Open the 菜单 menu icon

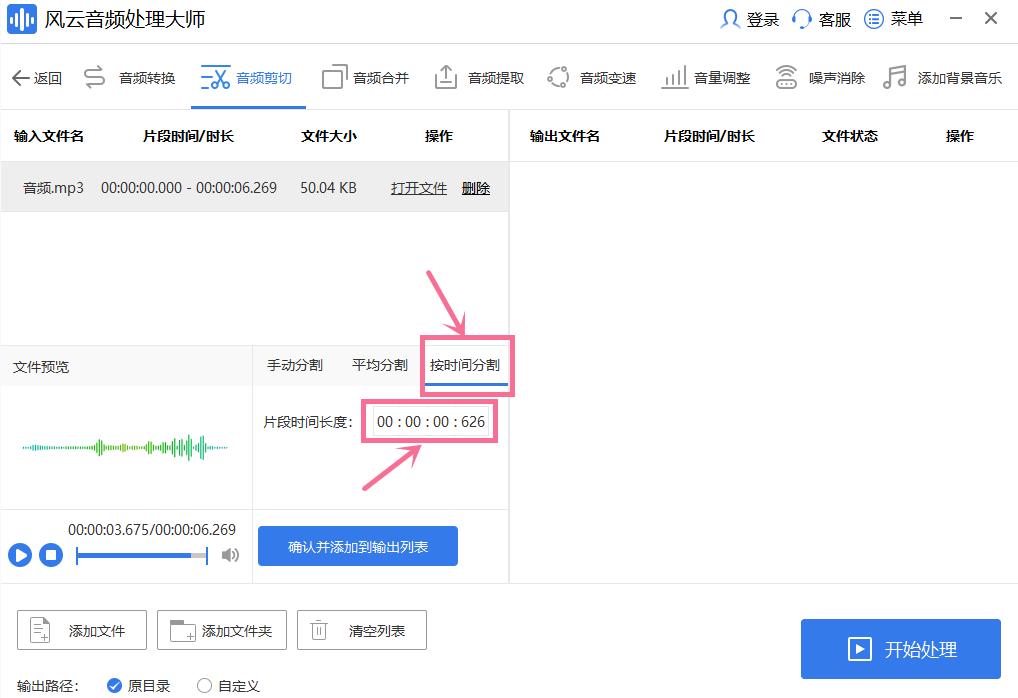click(x=874, y=19)
